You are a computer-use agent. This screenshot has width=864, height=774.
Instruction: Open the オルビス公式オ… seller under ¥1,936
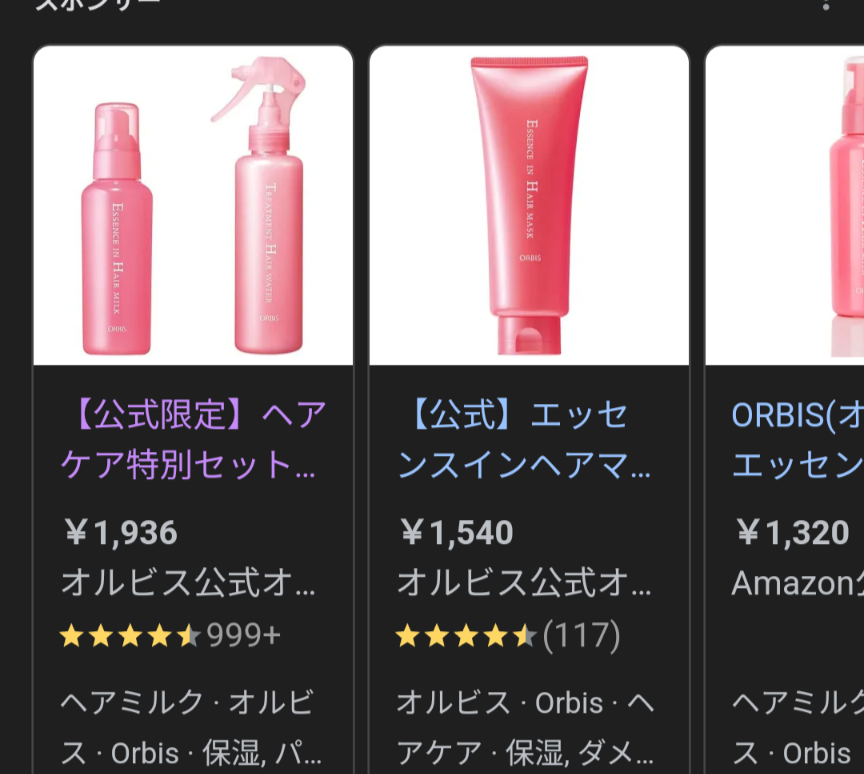coord(188,583)
